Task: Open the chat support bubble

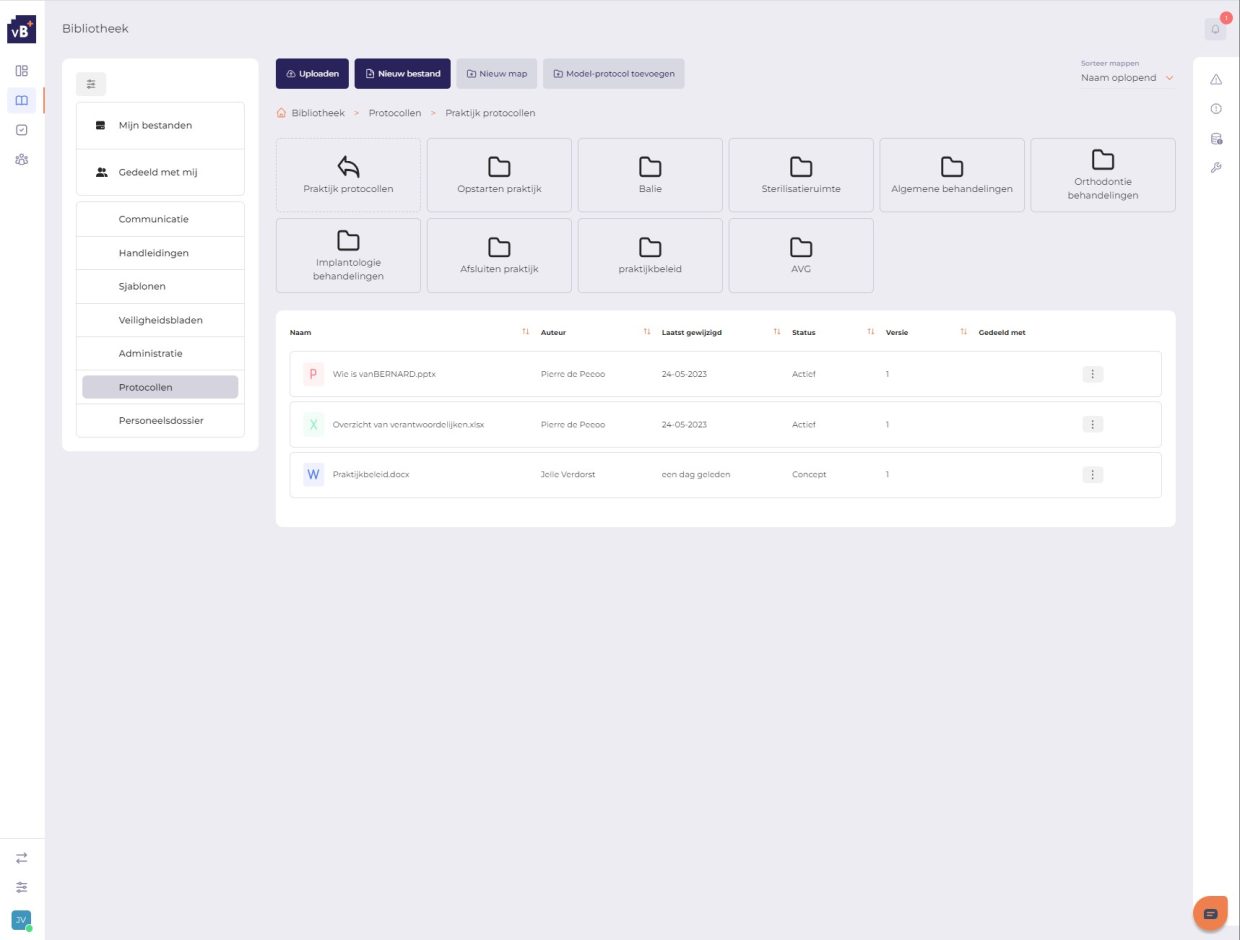Action: point(1210,914)
